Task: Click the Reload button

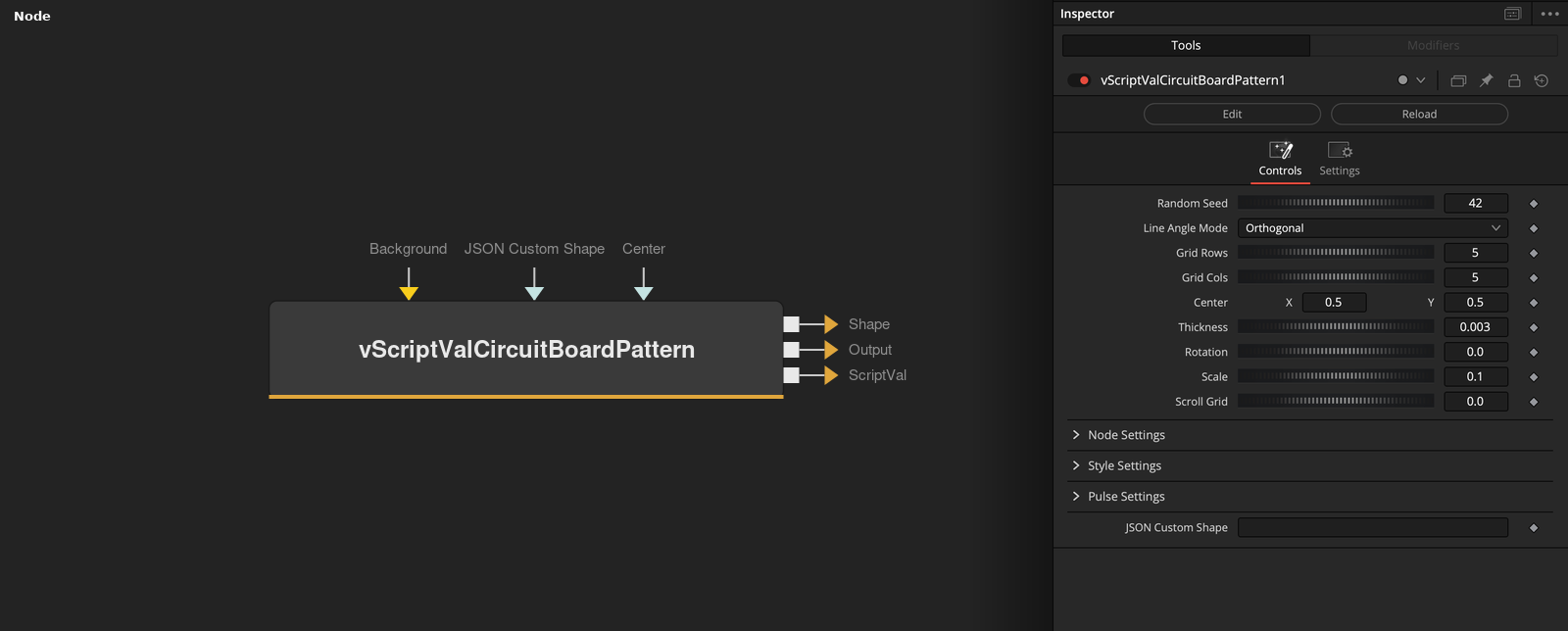Action: click(x=1419, y=114)
